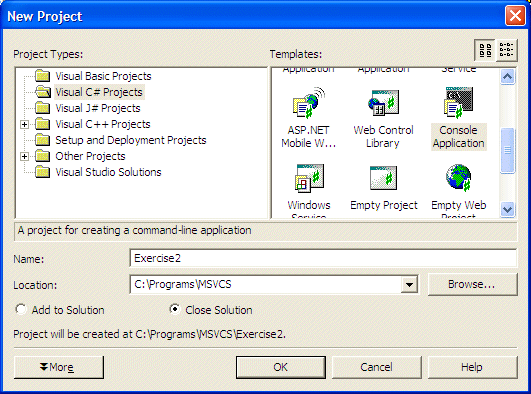Click the templates scrollbar up arrow
Image resolution: width=531 pixels, height=394 pixels.
click(x=507, y=76)
